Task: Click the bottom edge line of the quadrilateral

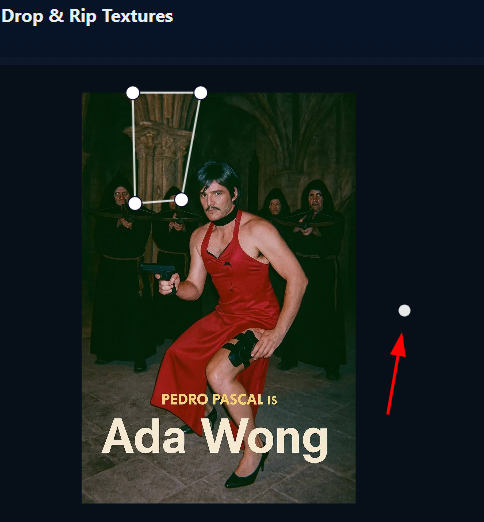Action: (158, 202)
